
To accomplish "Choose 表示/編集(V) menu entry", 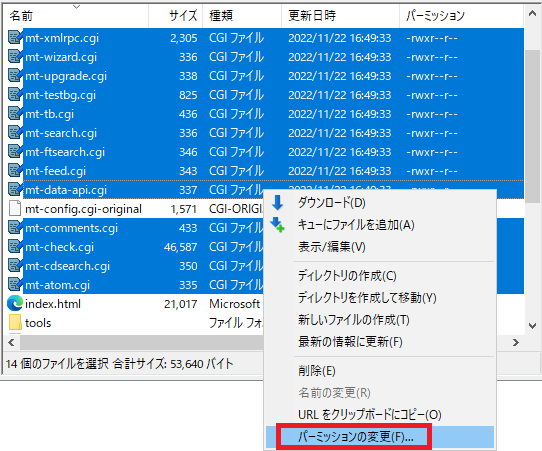I will tap(331, 247).
